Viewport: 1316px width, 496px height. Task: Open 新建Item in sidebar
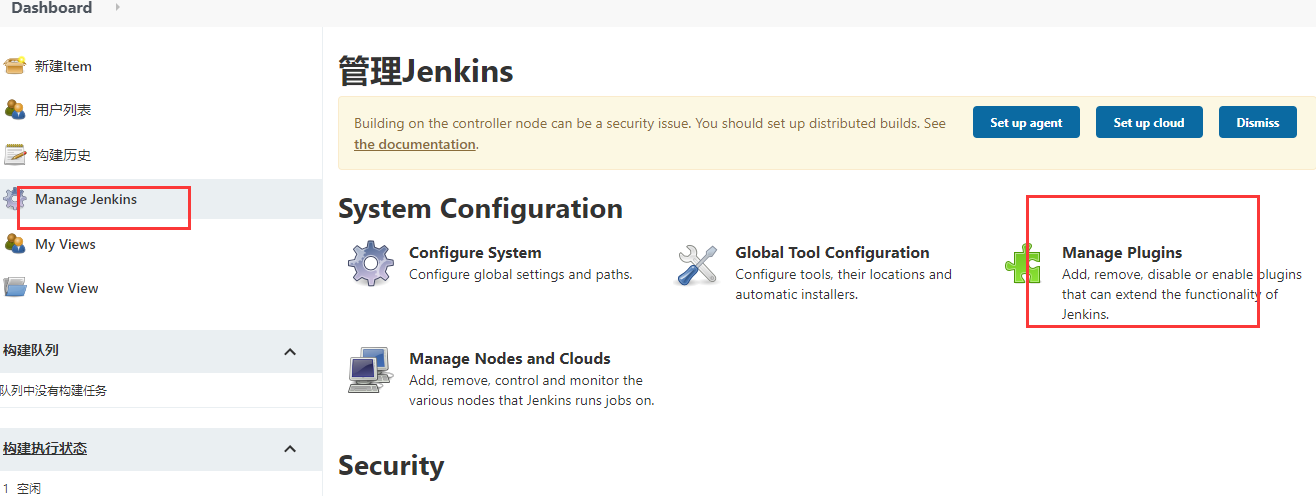pos(63,66)
